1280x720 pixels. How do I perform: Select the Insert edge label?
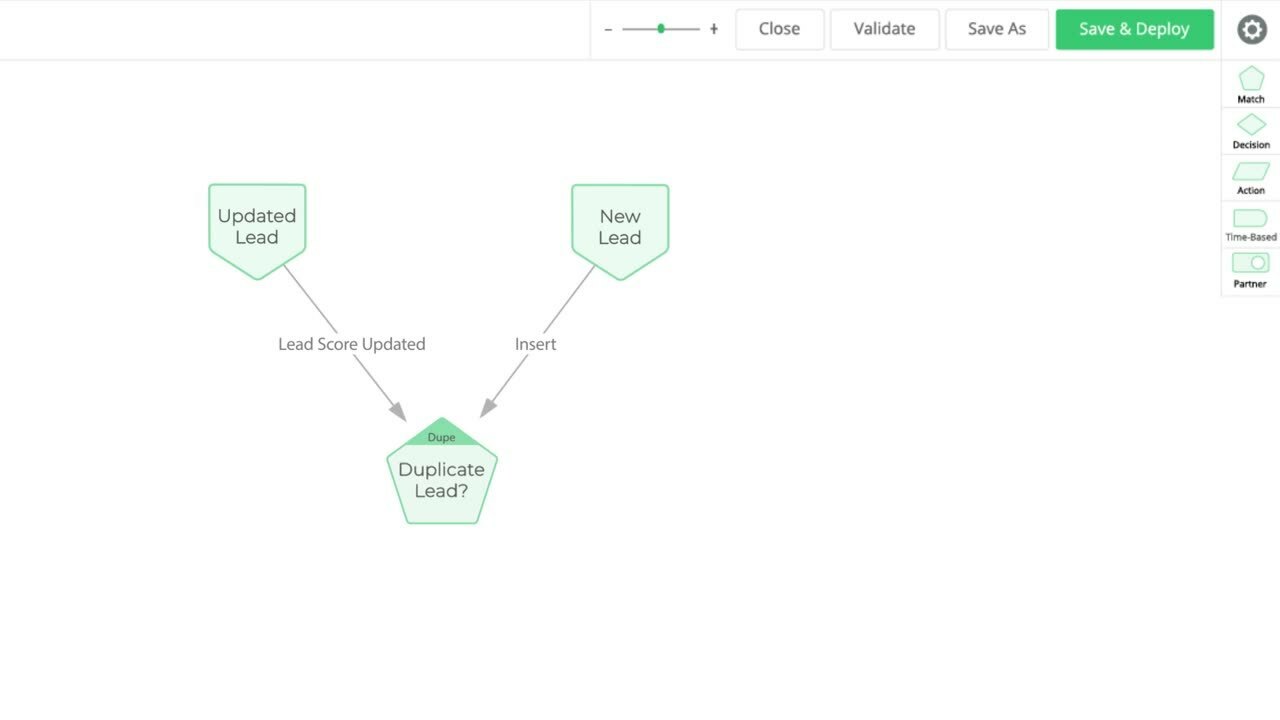click(535, 343)
